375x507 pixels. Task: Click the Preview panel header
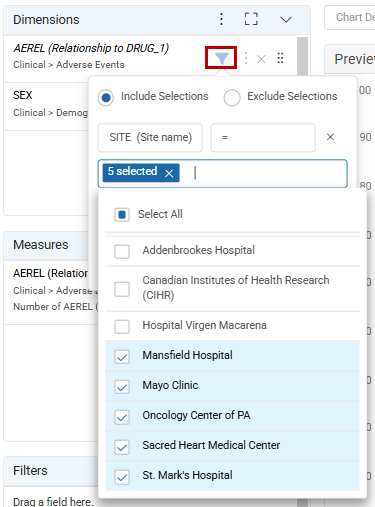tap(350, 59)
